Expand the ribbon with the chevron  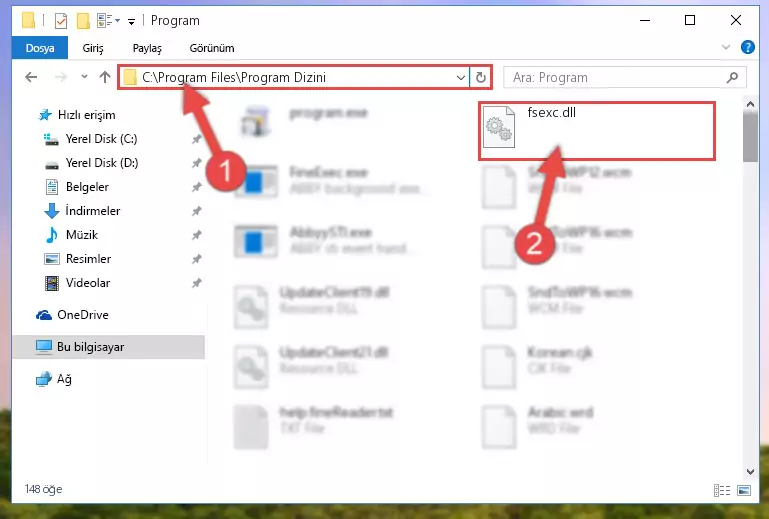725,48
